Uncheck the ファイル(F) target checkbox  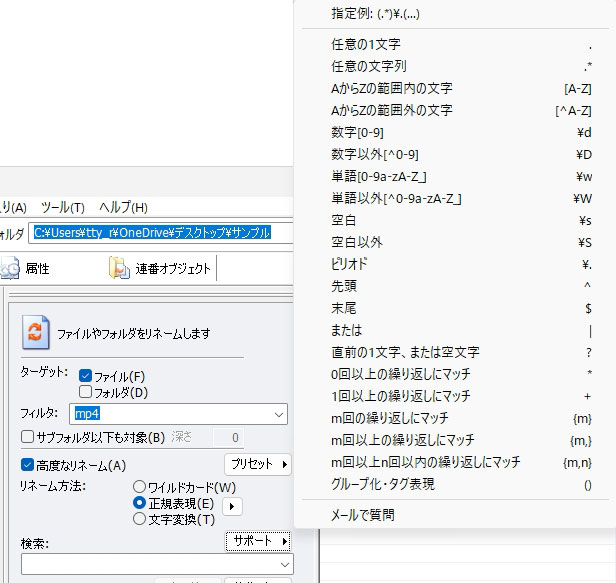[x=86, y=375]
